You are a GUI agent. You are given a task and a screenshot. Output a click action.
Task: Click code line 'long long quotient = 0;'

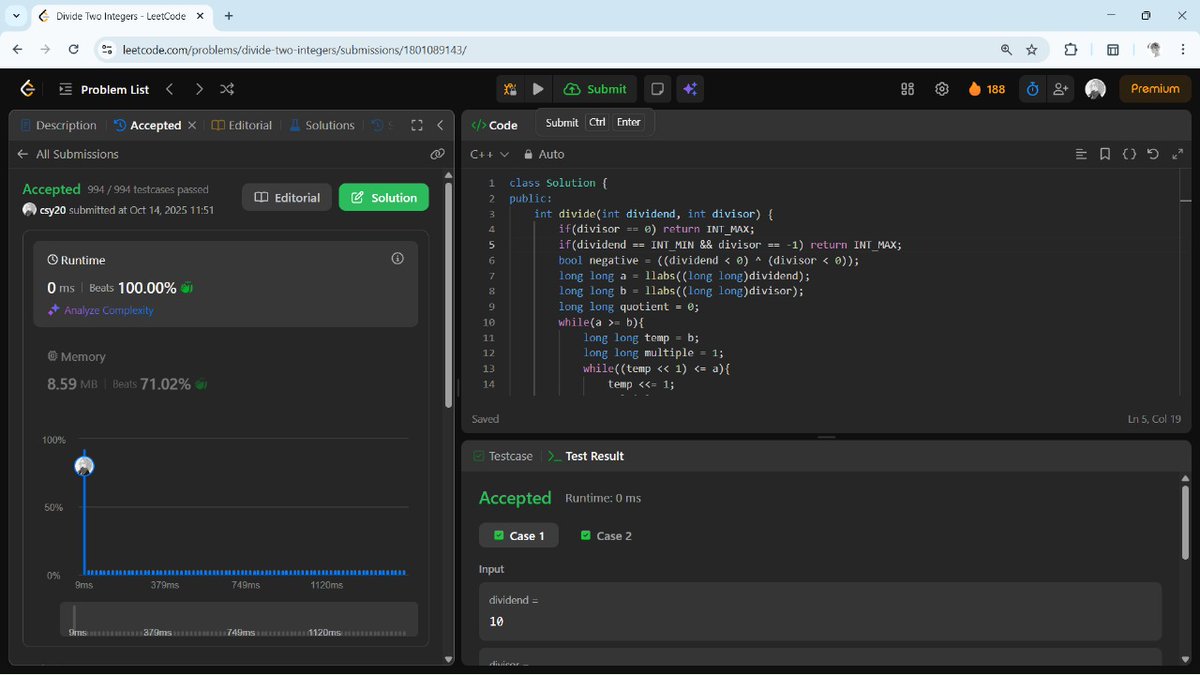click(629, 307)
